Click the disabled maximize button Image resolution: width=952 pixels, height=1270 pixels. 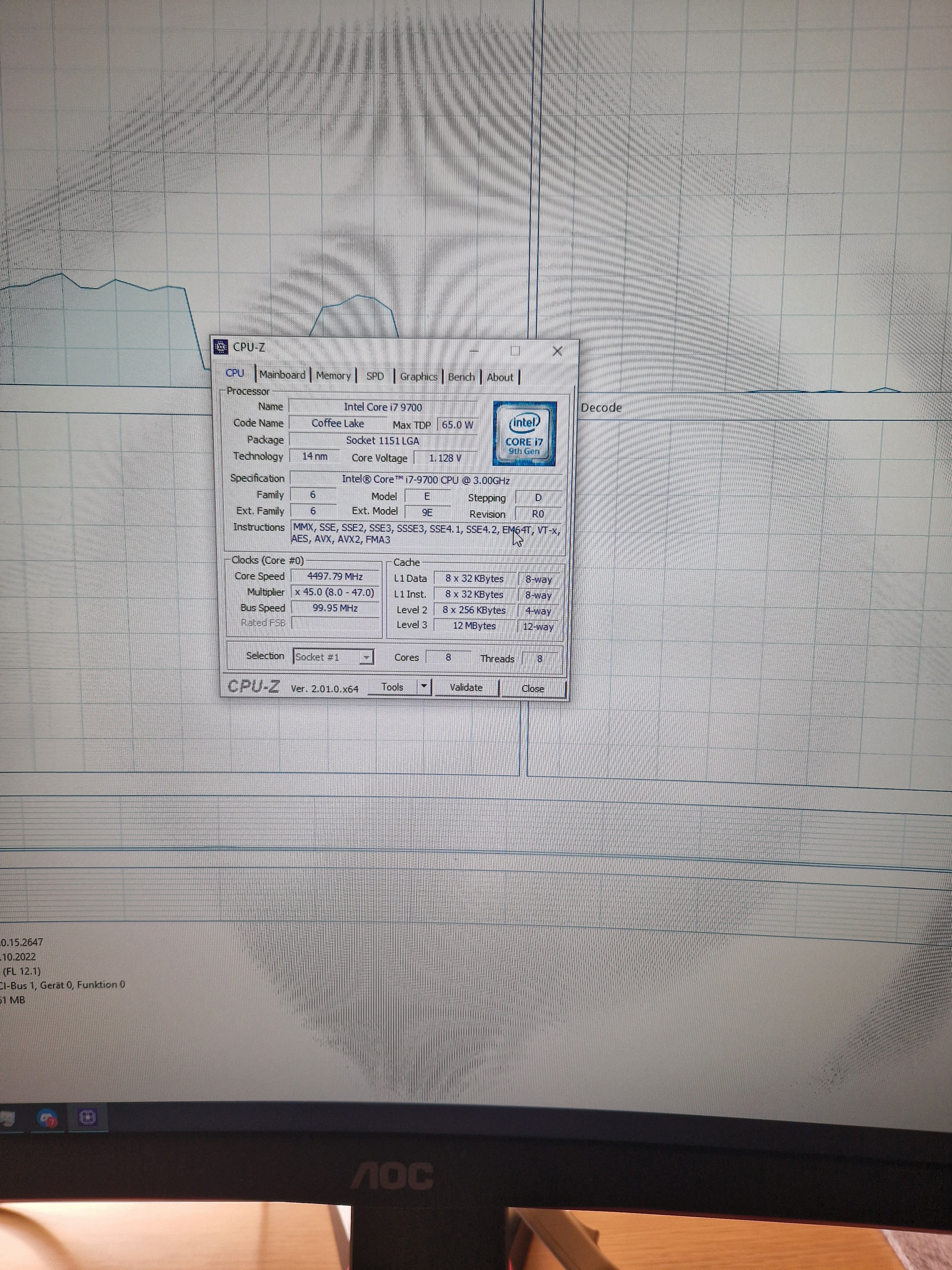coord(515,350)
